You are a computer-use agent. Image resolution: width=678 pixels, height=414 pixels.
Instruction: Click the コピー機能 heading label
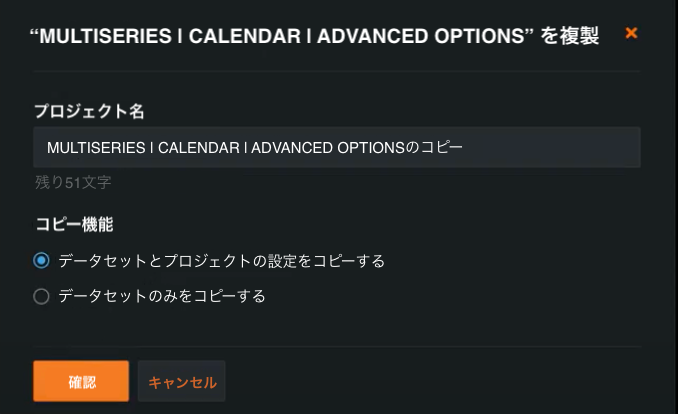74,224
